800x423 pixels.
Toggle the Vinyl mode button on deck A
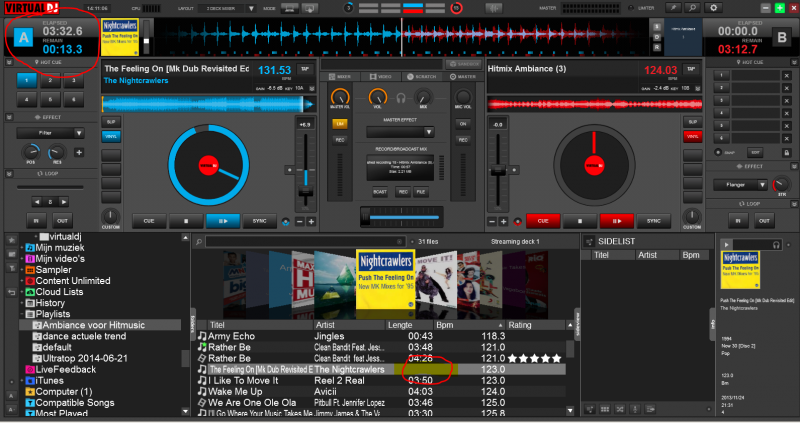point(111,136)
